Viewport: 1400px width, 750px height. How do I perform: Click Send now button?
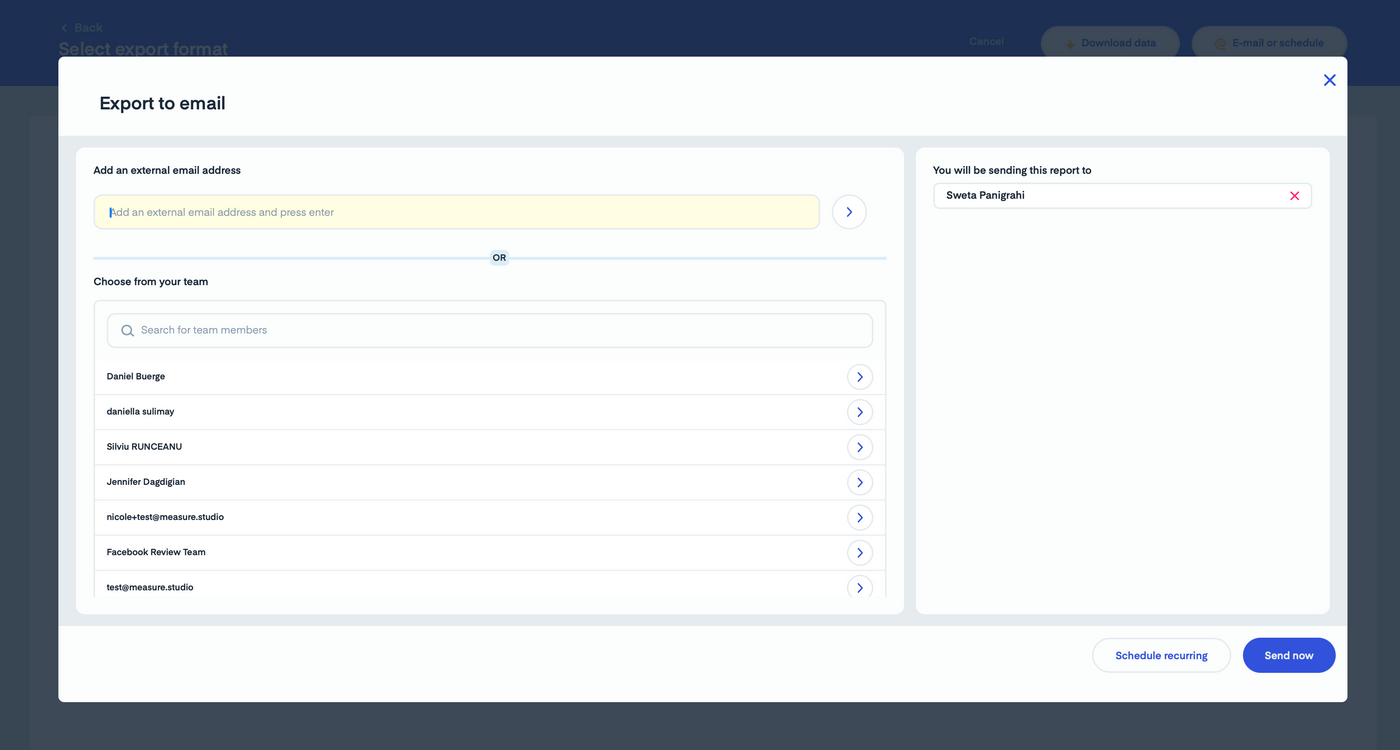point(1289,655)
